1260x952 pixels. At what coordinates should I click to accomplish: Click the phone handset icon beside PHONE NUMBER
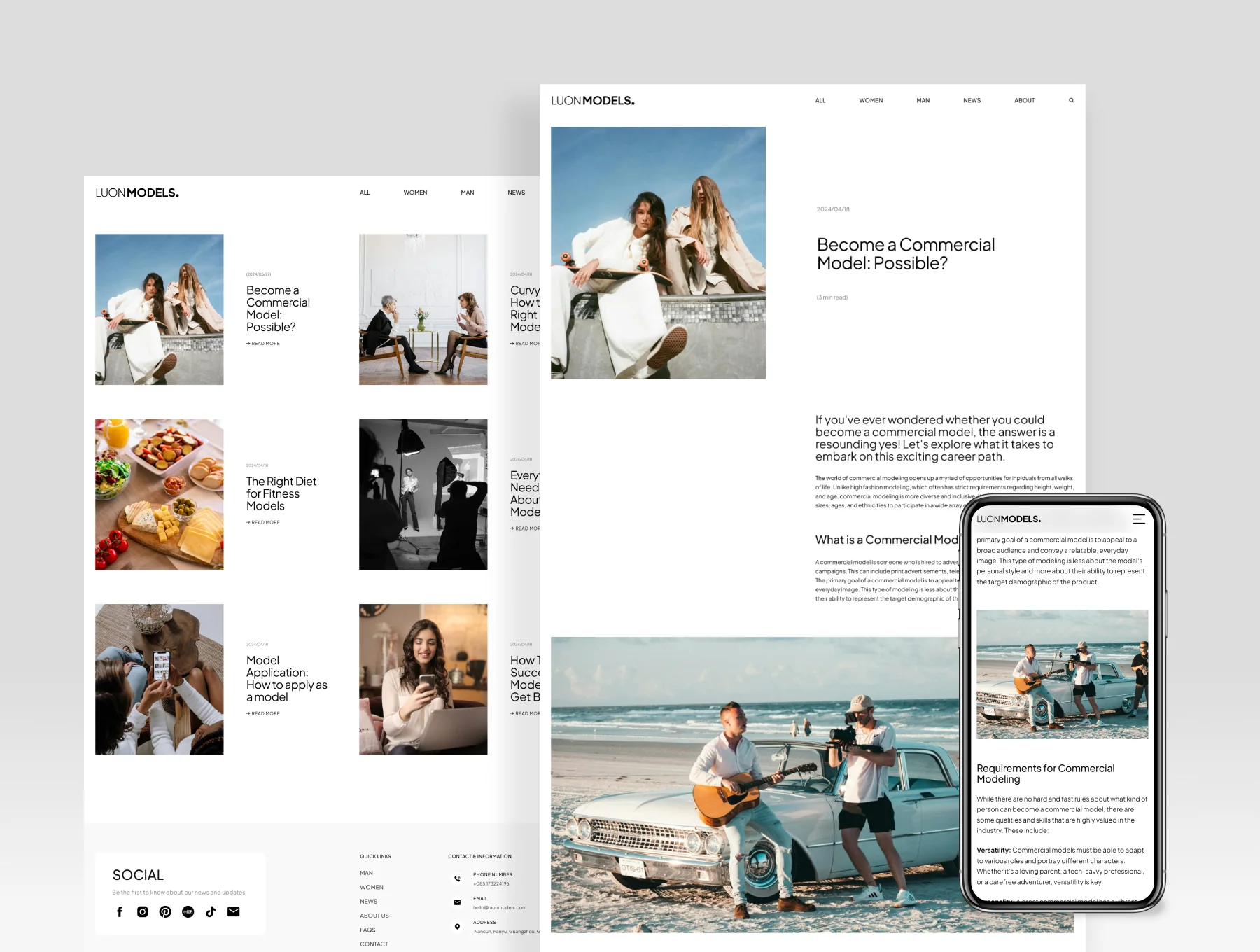click(457, 878)
